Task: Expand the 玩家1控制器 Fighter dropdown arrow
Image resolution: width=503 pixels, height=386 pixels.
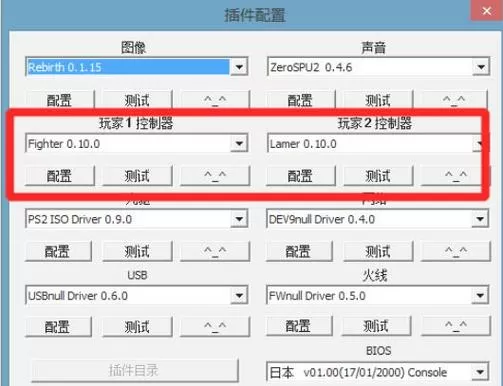Action: click(x=239, y=144)
